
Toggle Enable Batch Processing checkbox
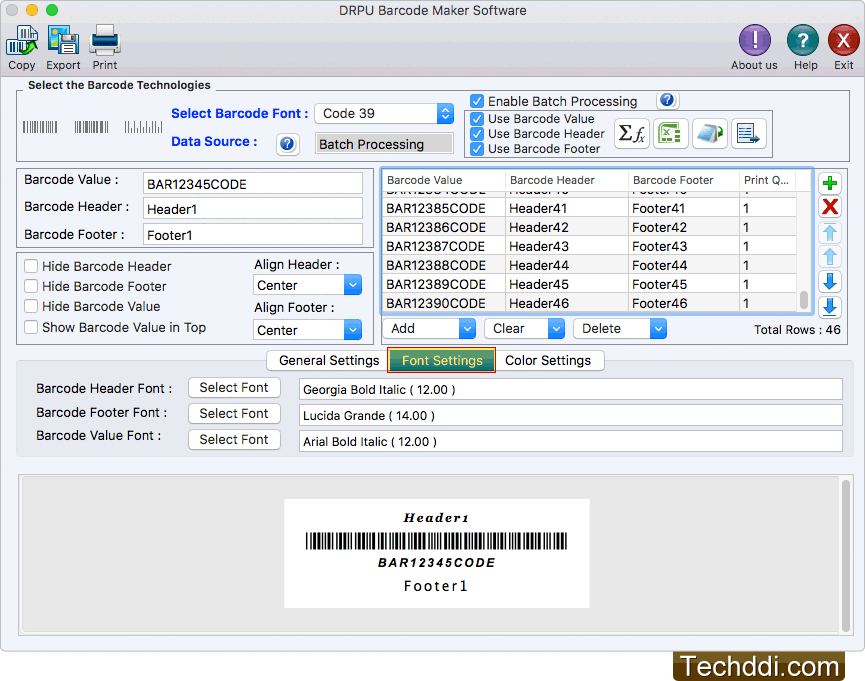coord(477,101)
